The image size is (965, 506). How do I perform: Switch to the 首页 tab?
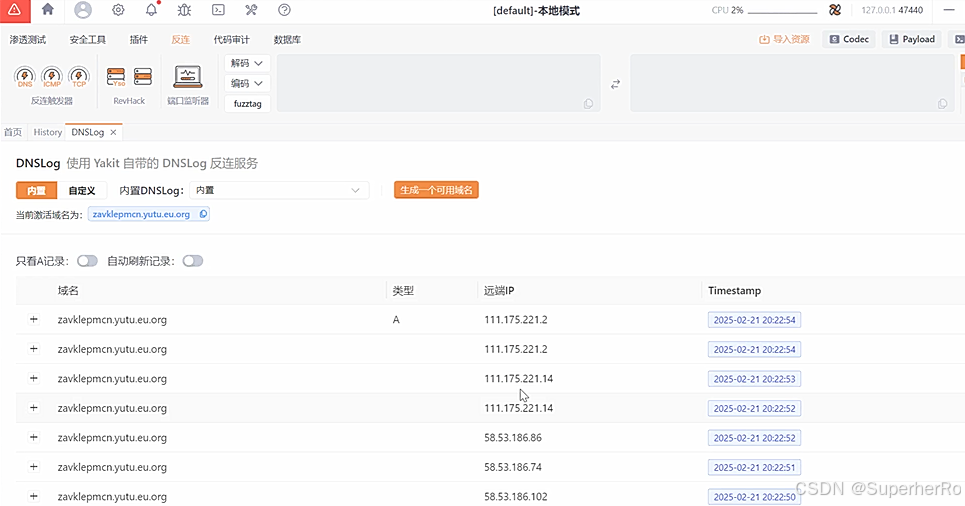click(x=13, y=132)
